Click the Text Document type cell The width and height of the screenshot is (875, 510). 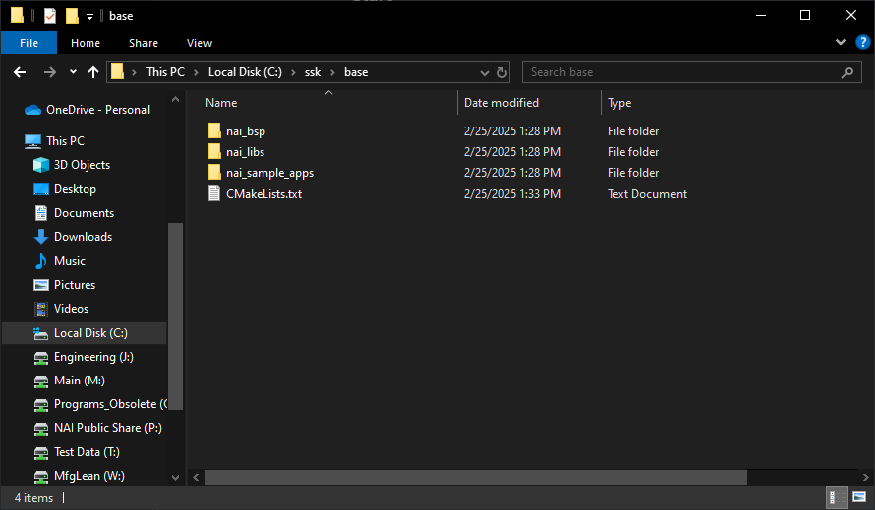pyautogui.click(x=647, y=194)
